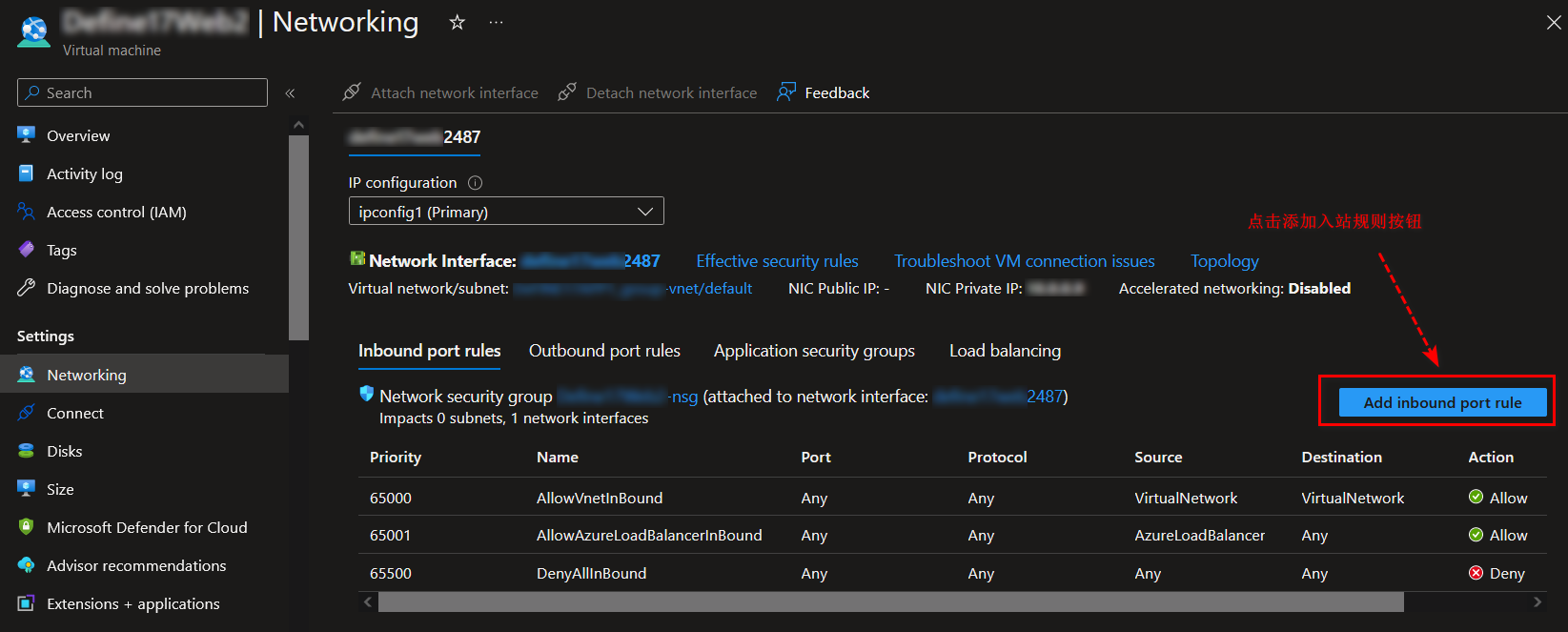Click the Destination column header
This screenshot has height=632, width=1568.
pos(1341,458)
